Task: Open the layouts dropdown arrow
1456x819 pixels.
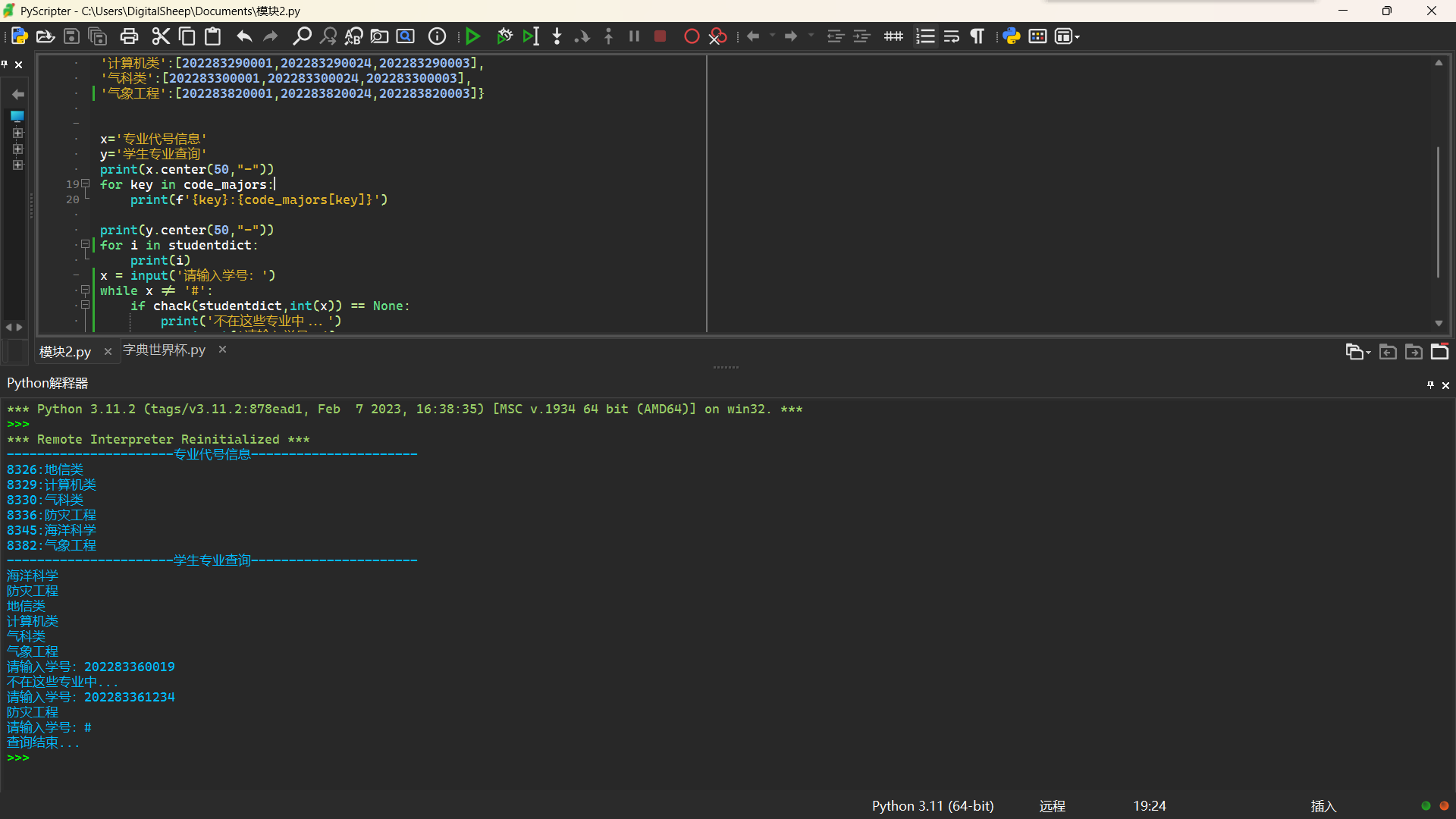Action: [1077, 36]
